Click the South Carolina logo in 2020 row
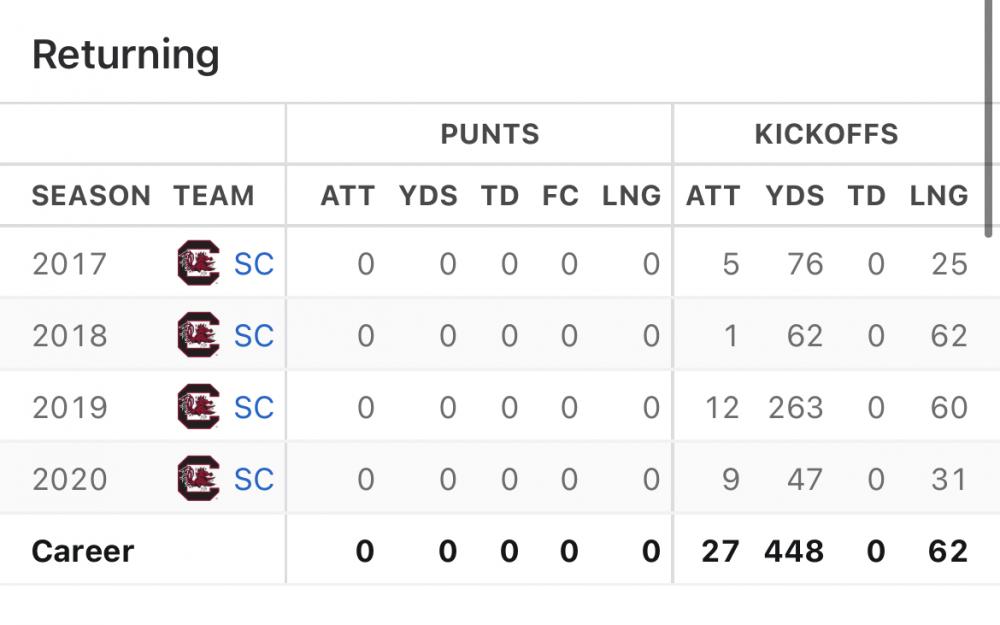The height and width of the screenshot is (625, 1000). point(197,479)
